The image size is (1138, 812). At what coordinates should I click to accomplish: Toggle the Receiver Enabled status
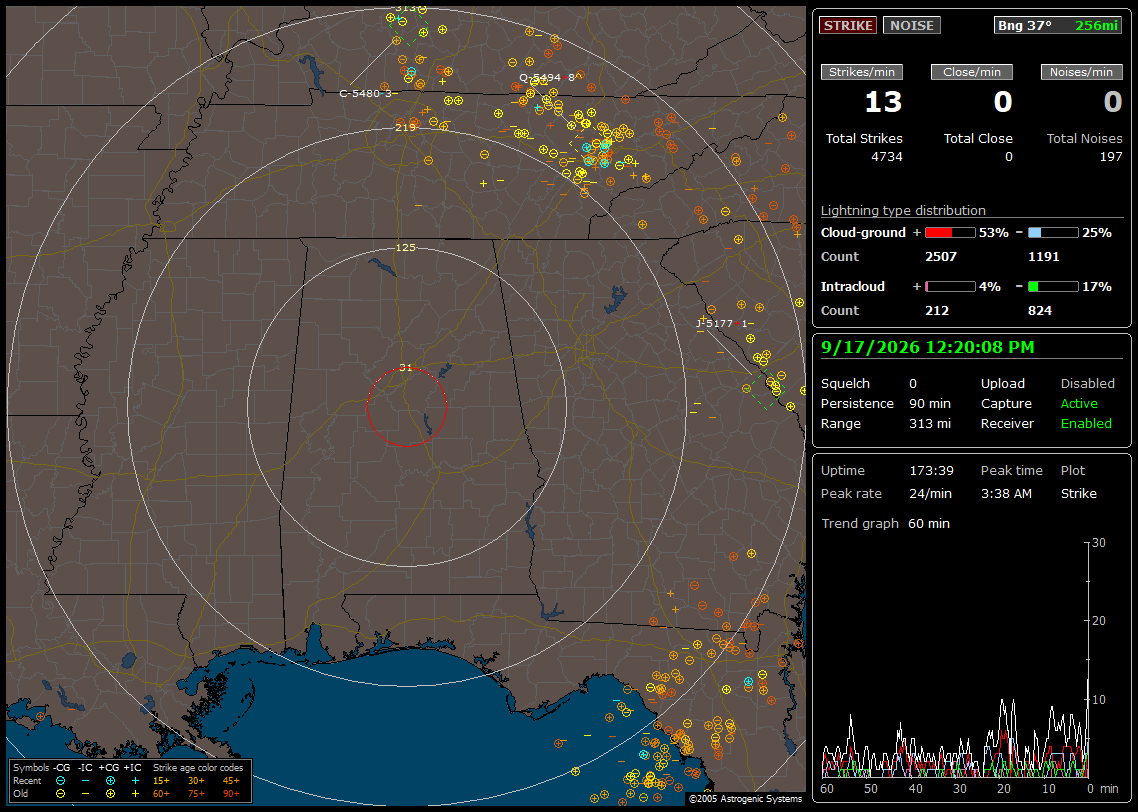point(1086,423)
